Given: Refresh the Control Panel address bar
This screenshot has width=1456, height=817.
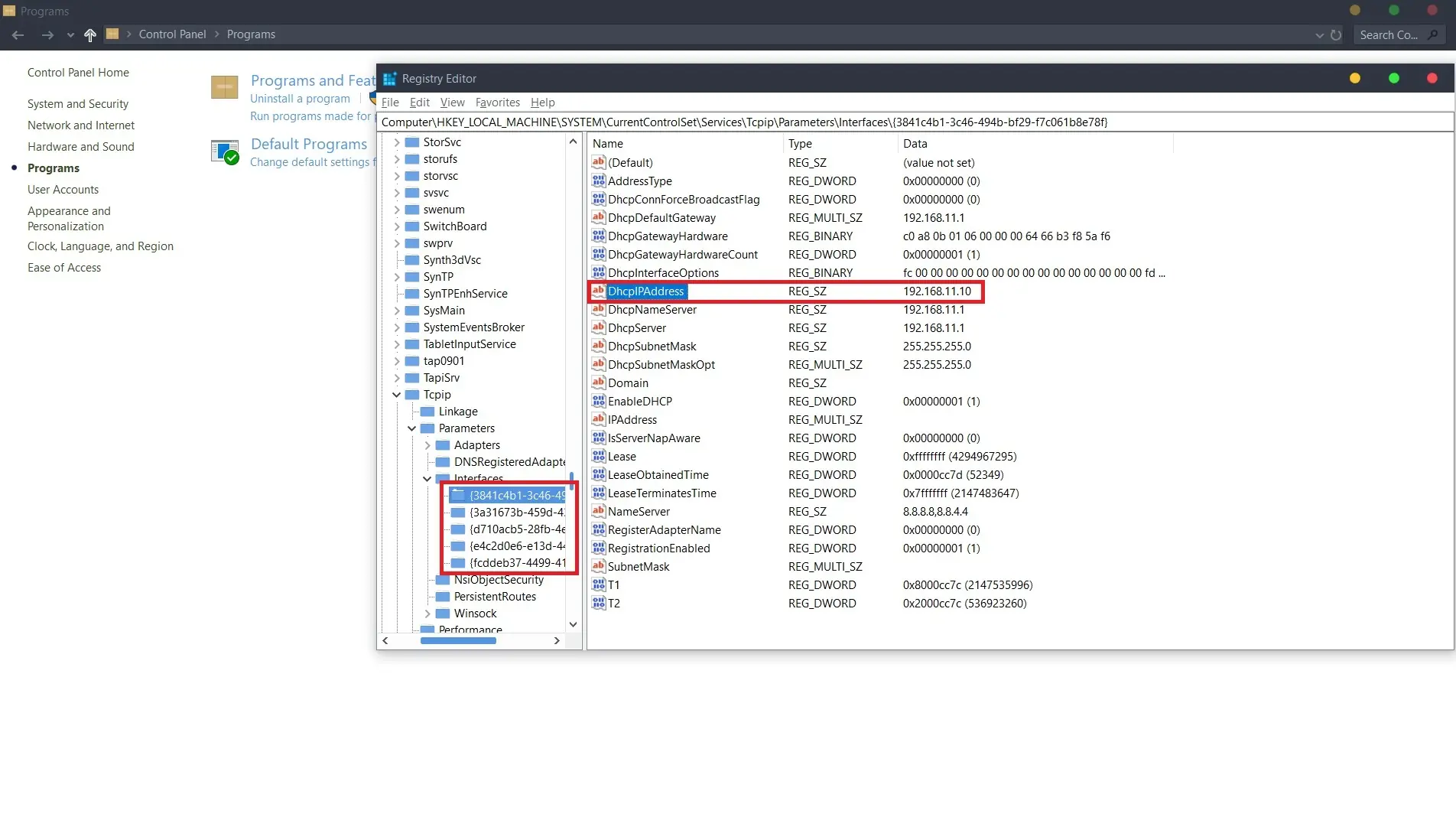Looking at the screenshot, I should pos(1336,34).
